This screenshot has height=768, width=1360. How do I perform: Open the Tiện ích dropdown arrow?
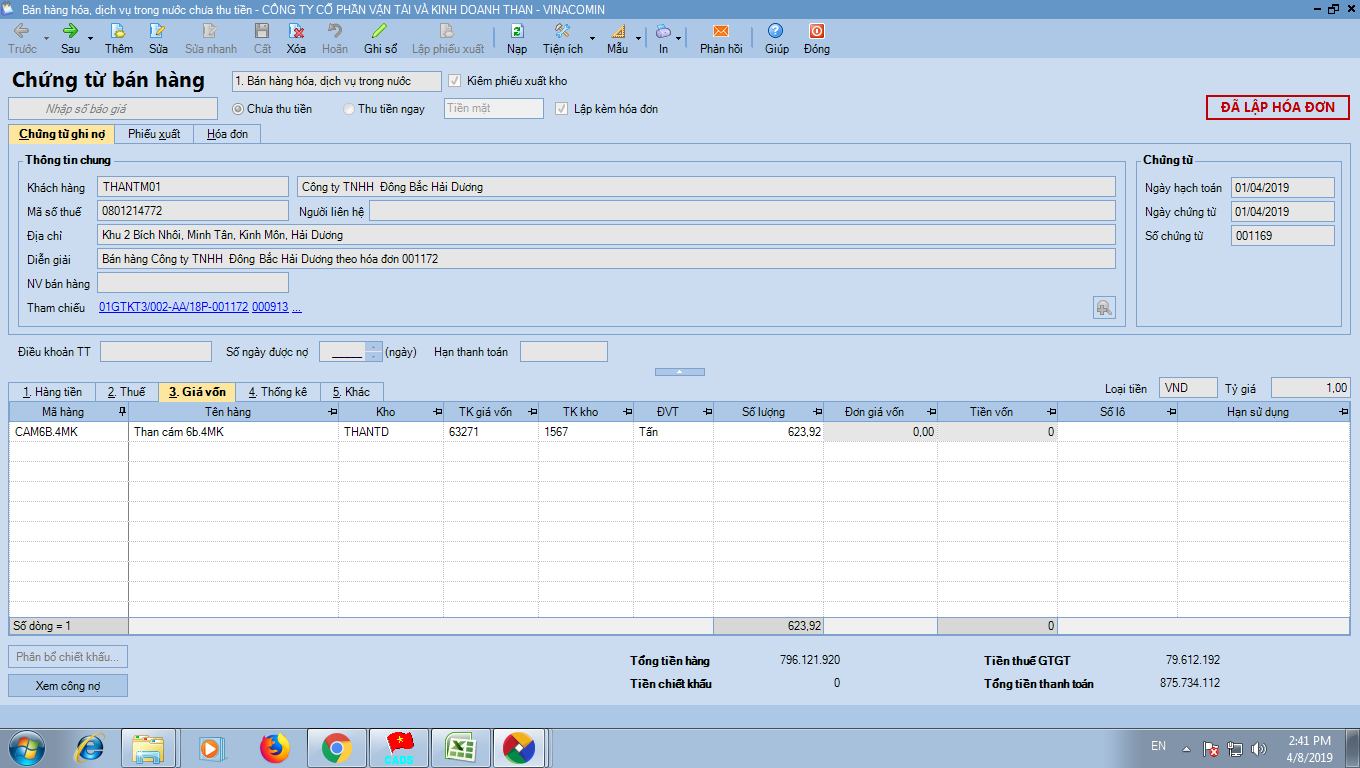[x=592, y=38]
